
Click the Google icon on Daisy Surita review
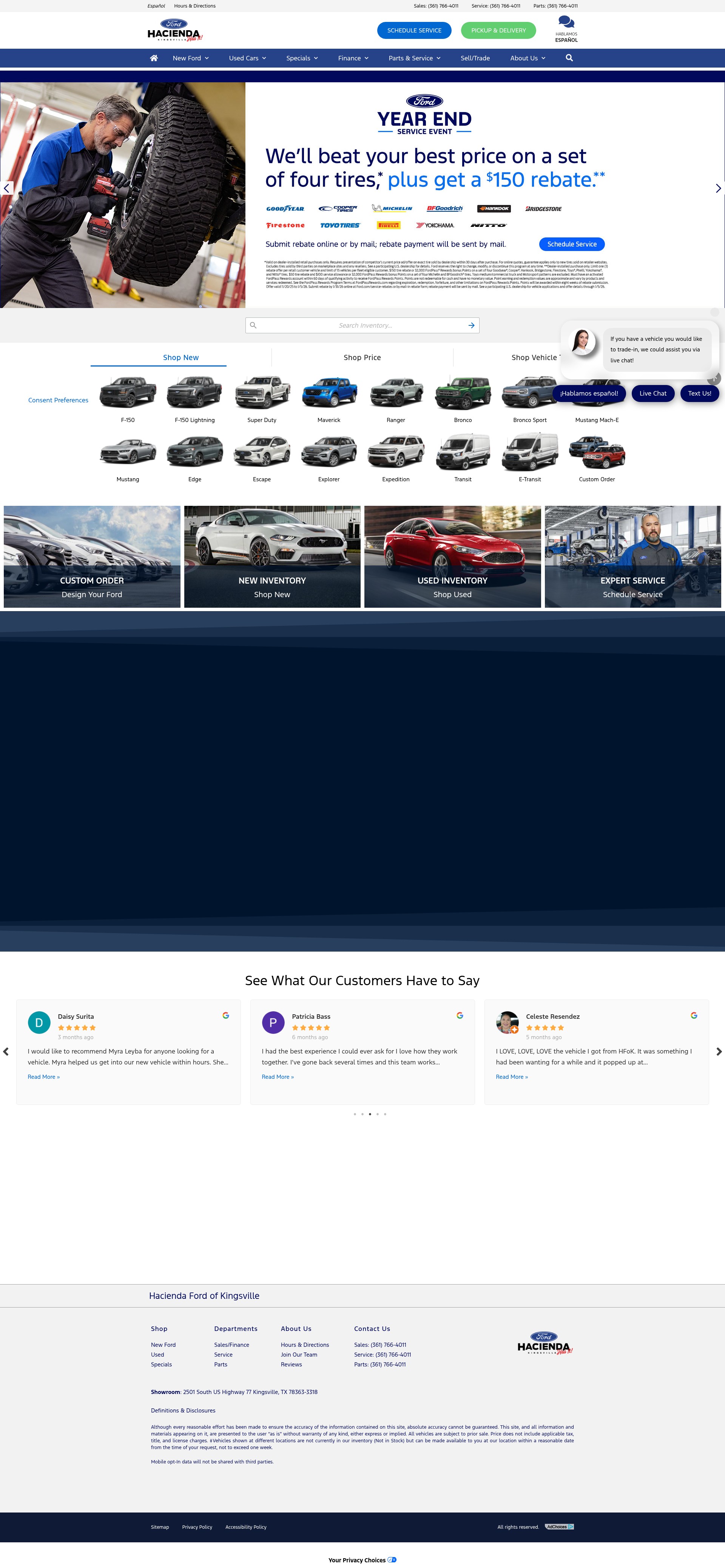click(x=226, y=1015)
